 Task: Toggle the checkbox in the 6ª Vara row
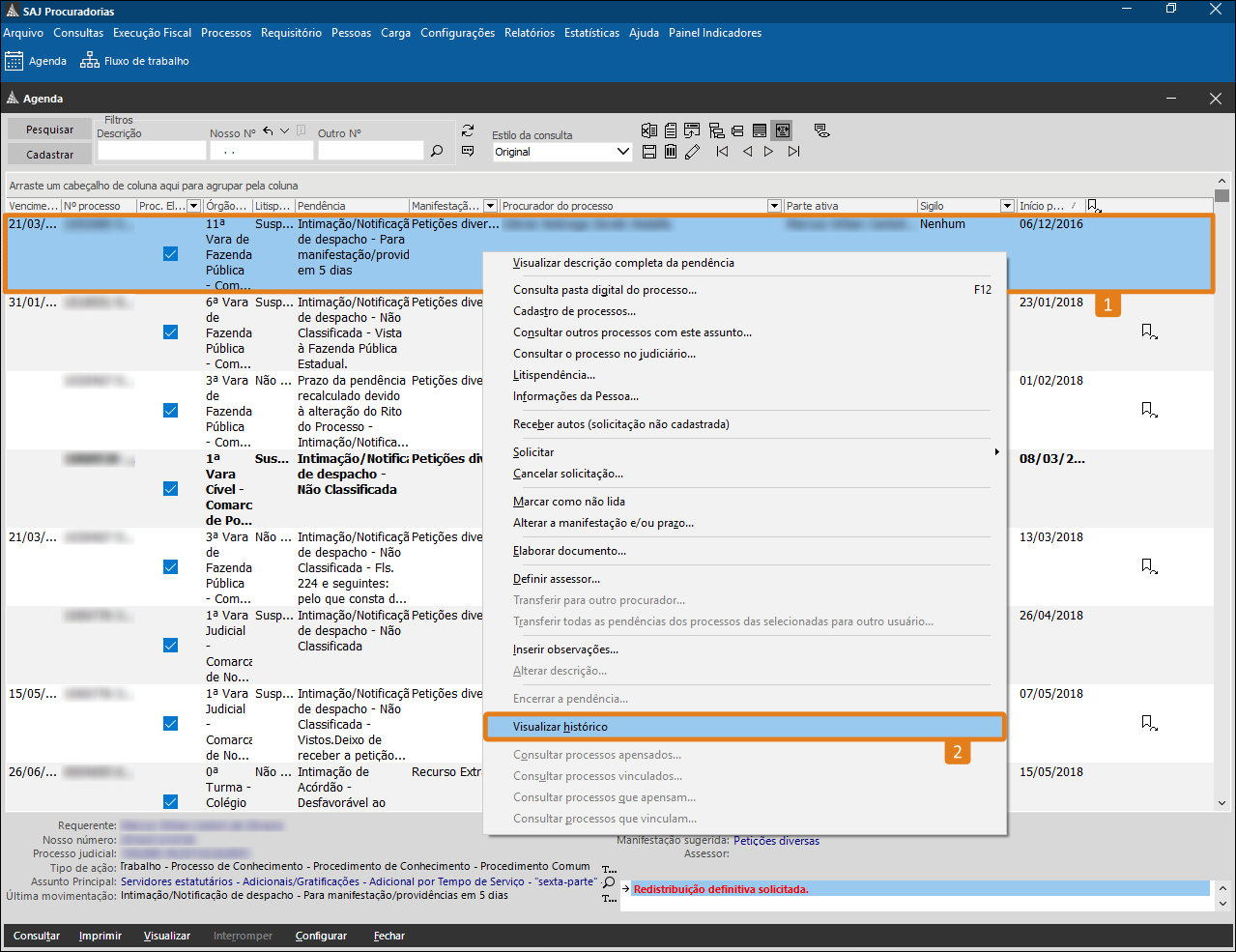click(x=171, y=332)
